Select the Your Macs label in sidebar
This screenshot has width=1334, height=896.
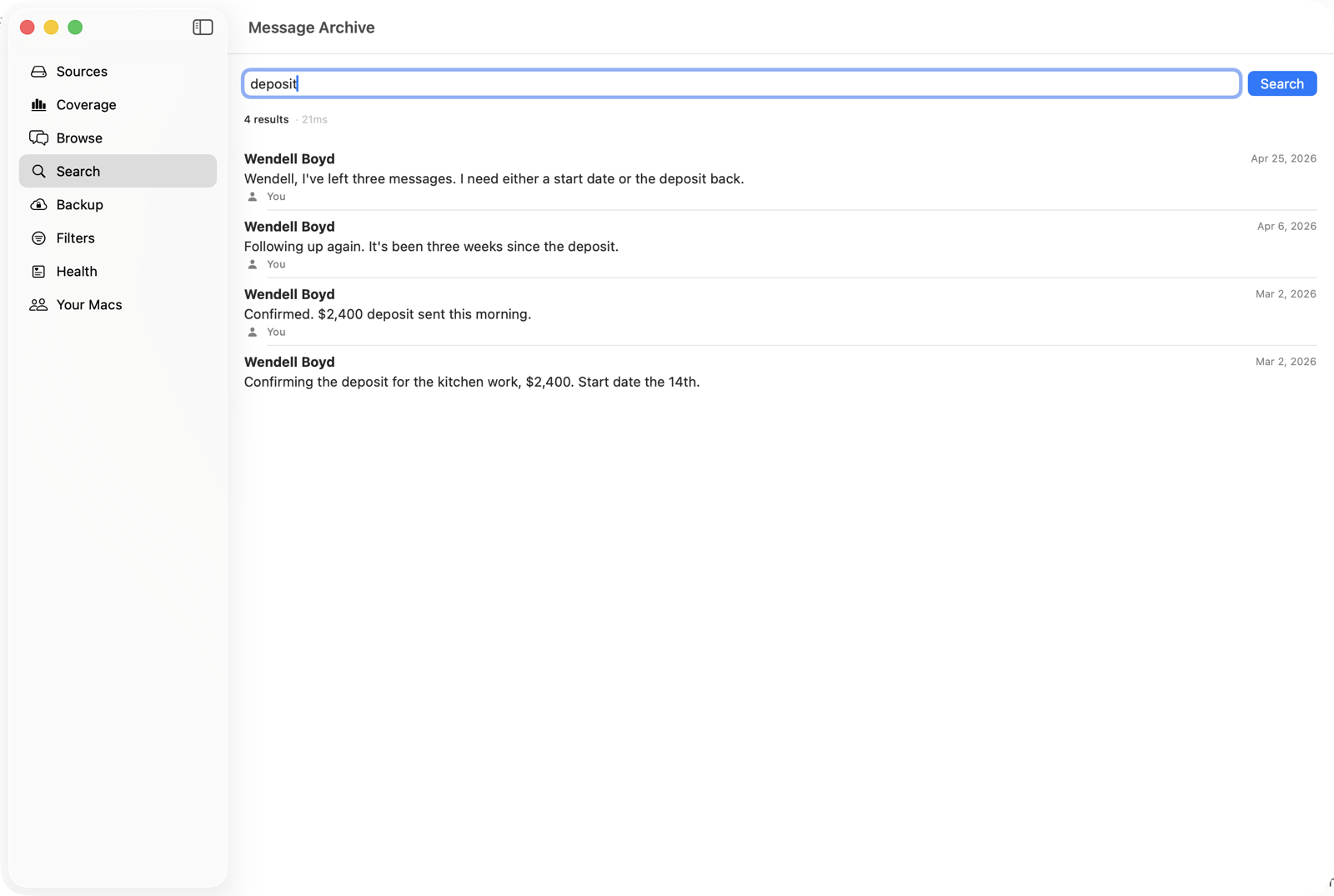point(89,305)
